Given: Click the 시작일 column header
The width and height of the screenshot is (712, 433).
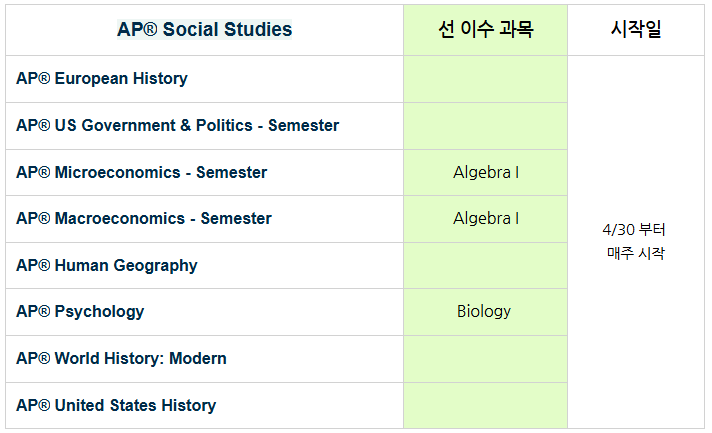Looking at the screenshot, I should click(636, 30).
